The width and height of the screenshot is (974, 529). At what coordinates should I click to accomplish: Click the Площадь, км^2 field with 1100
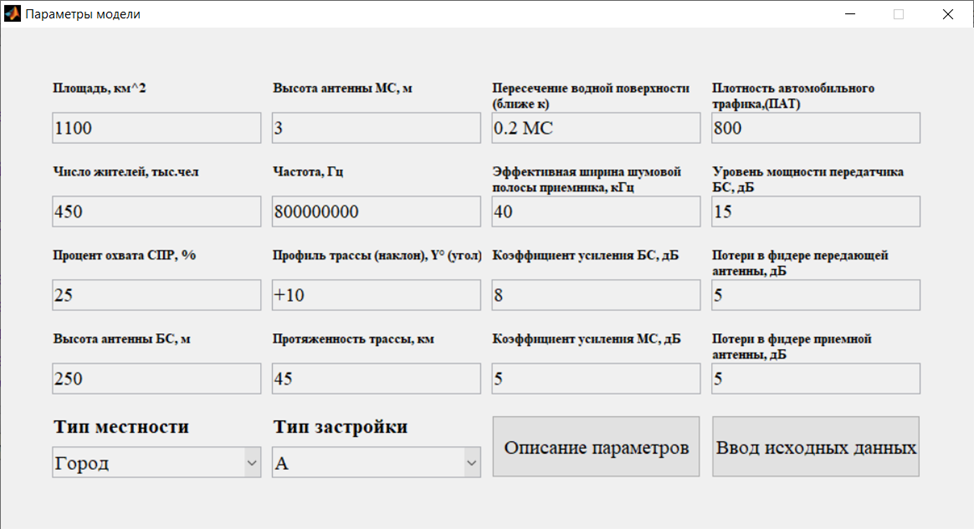coord(157,128)
